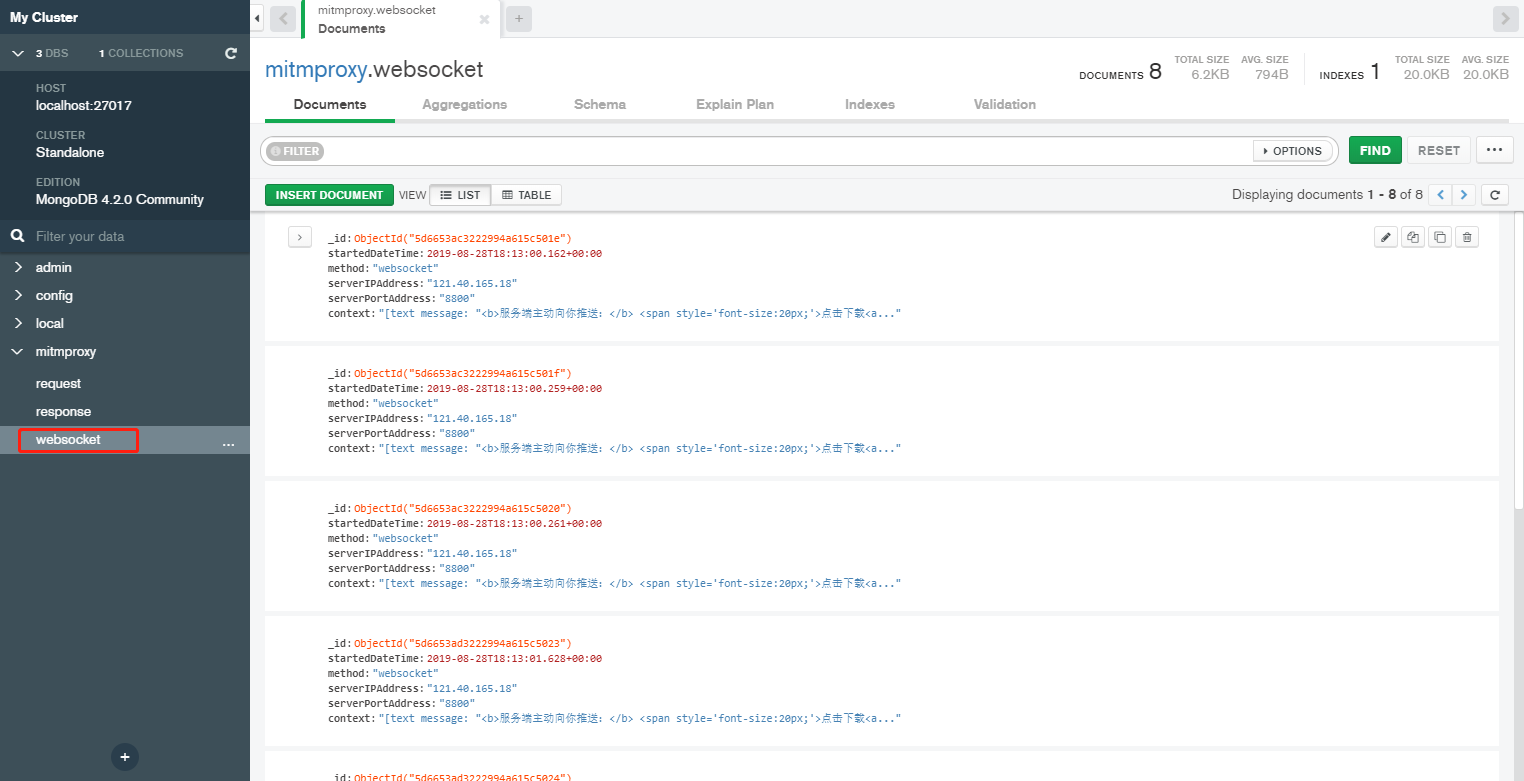This screenshot has width=1524, height=781.
Task: Expand query OPTIONS
Action: pos(1294,151)
